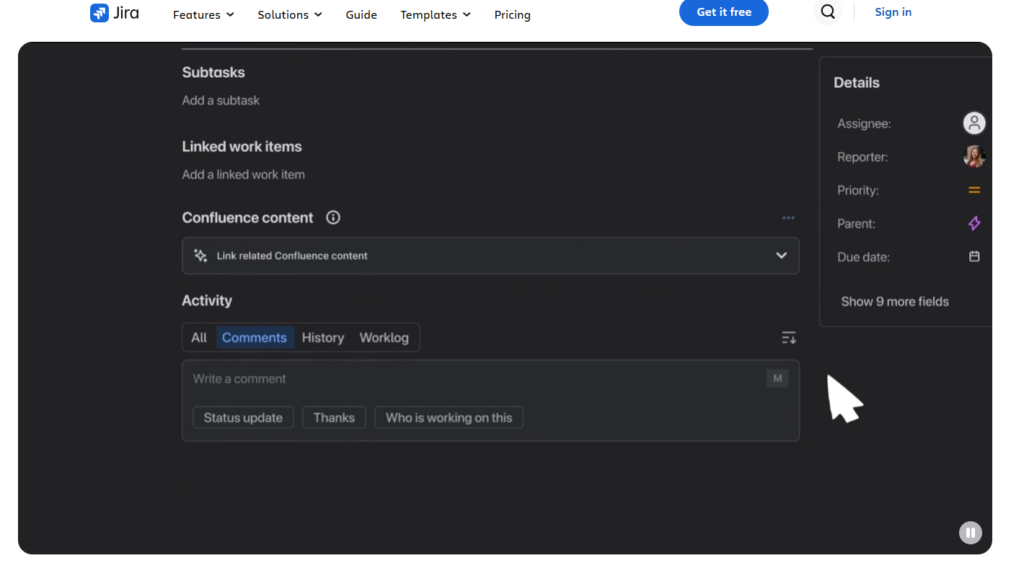The height and width of the screenshot is (571, 1024).
Task: Insert the Status update quick reply
Action: click(243, 417)
